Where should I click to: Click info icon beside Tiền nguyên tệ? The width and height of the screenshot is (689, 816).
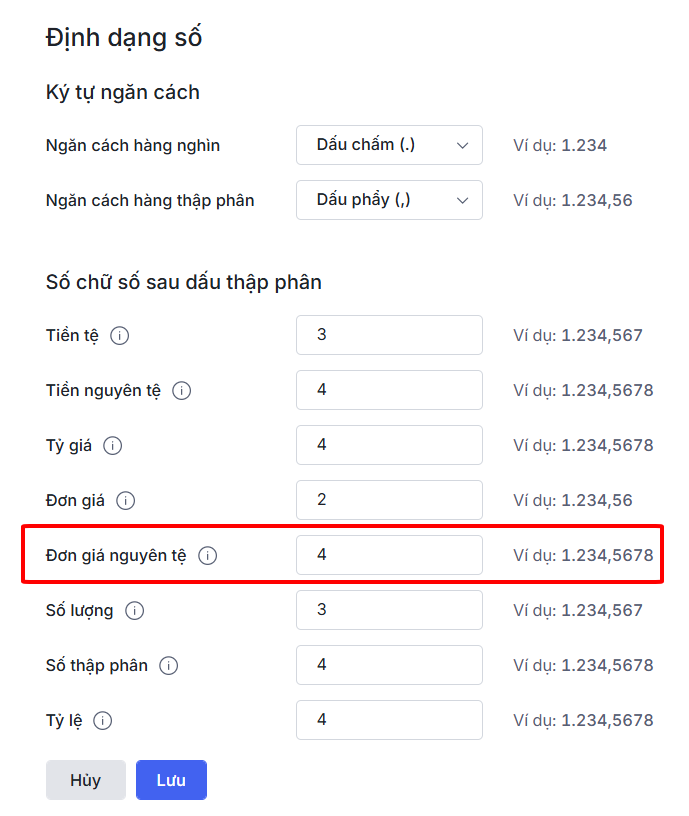tap(181, 391)
